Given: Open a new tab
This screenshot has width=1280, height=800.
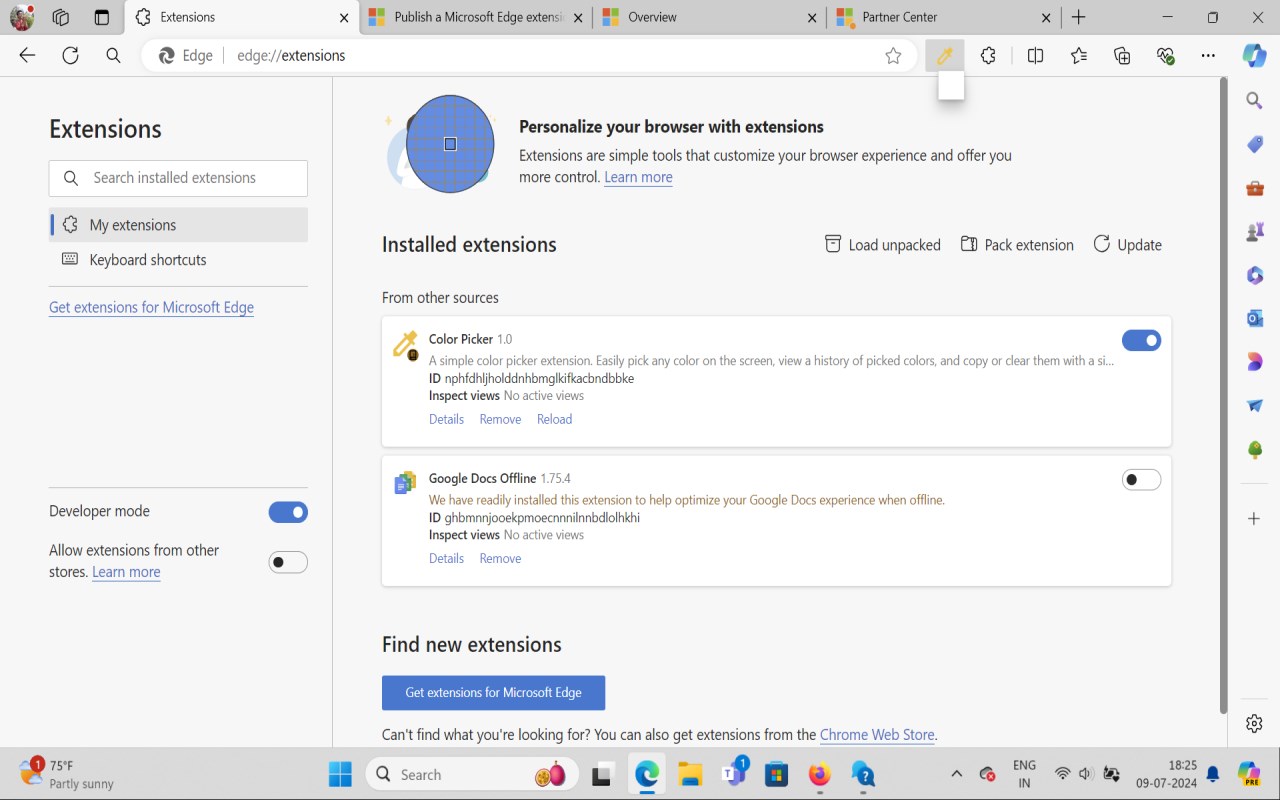Looking at the screenshot, I should tap(1078, 17).
